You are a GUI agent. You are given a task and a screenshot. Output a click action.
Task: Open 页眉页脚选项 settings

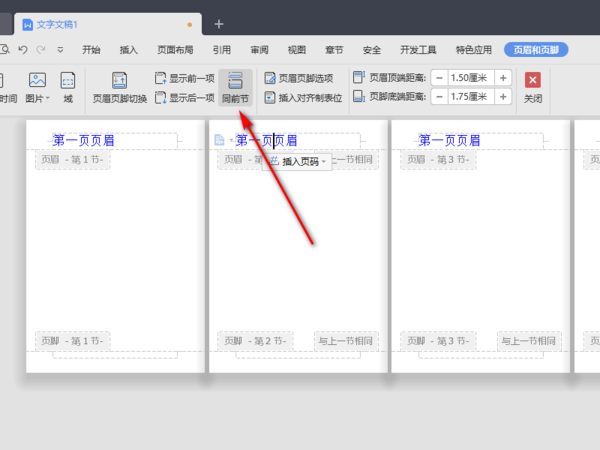point(299,78)
